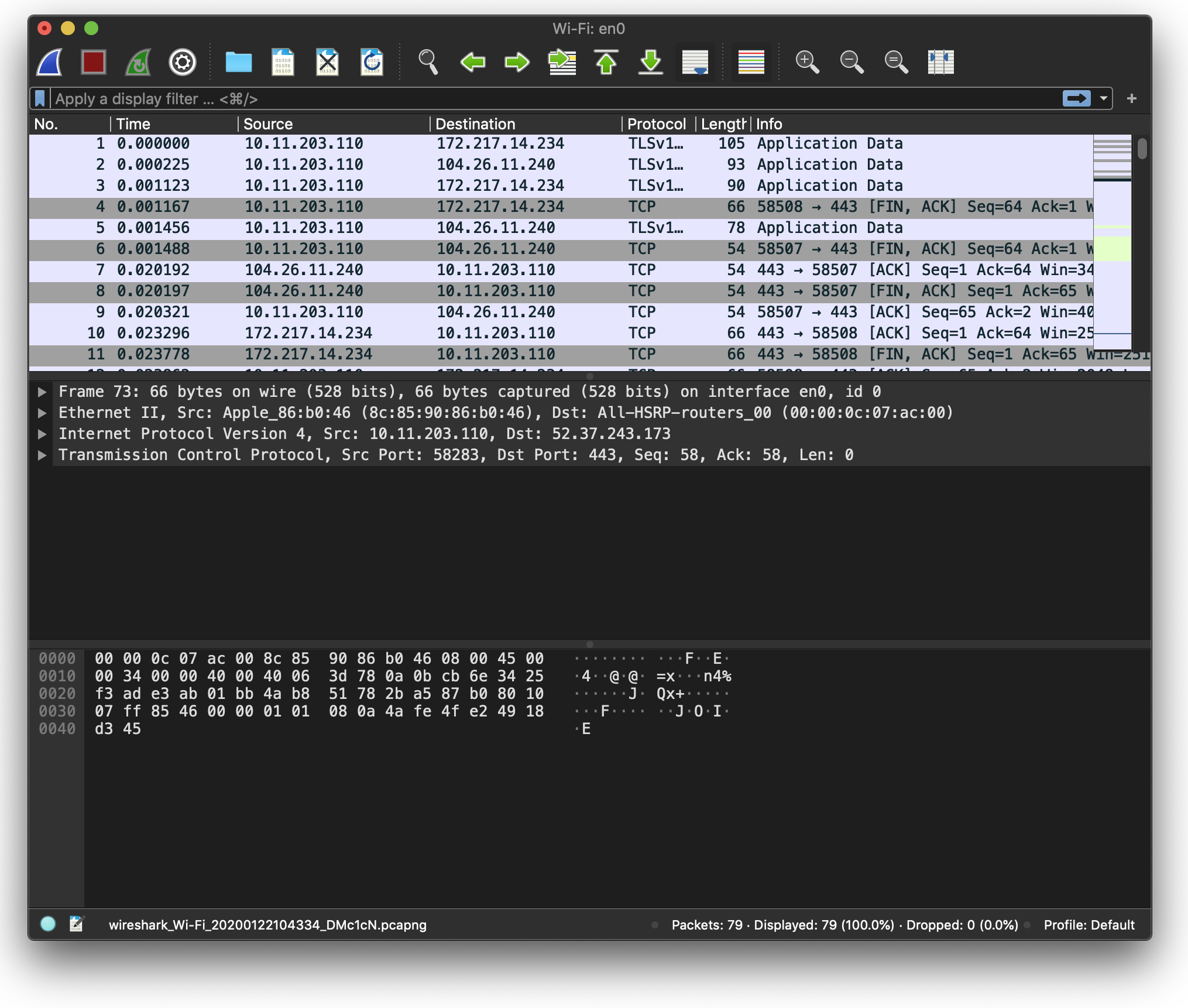1188x1008 pixels.
Task: Close this capture file
Action: pos(328,61)
